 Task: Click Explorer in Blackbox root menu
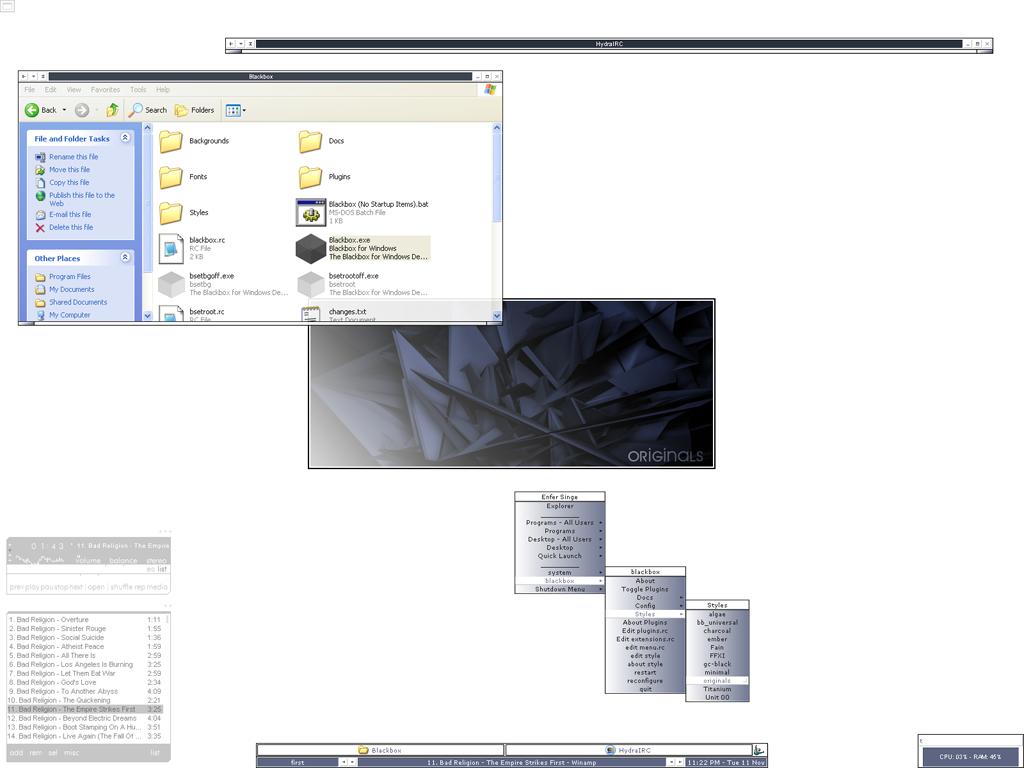pos(560,506)
